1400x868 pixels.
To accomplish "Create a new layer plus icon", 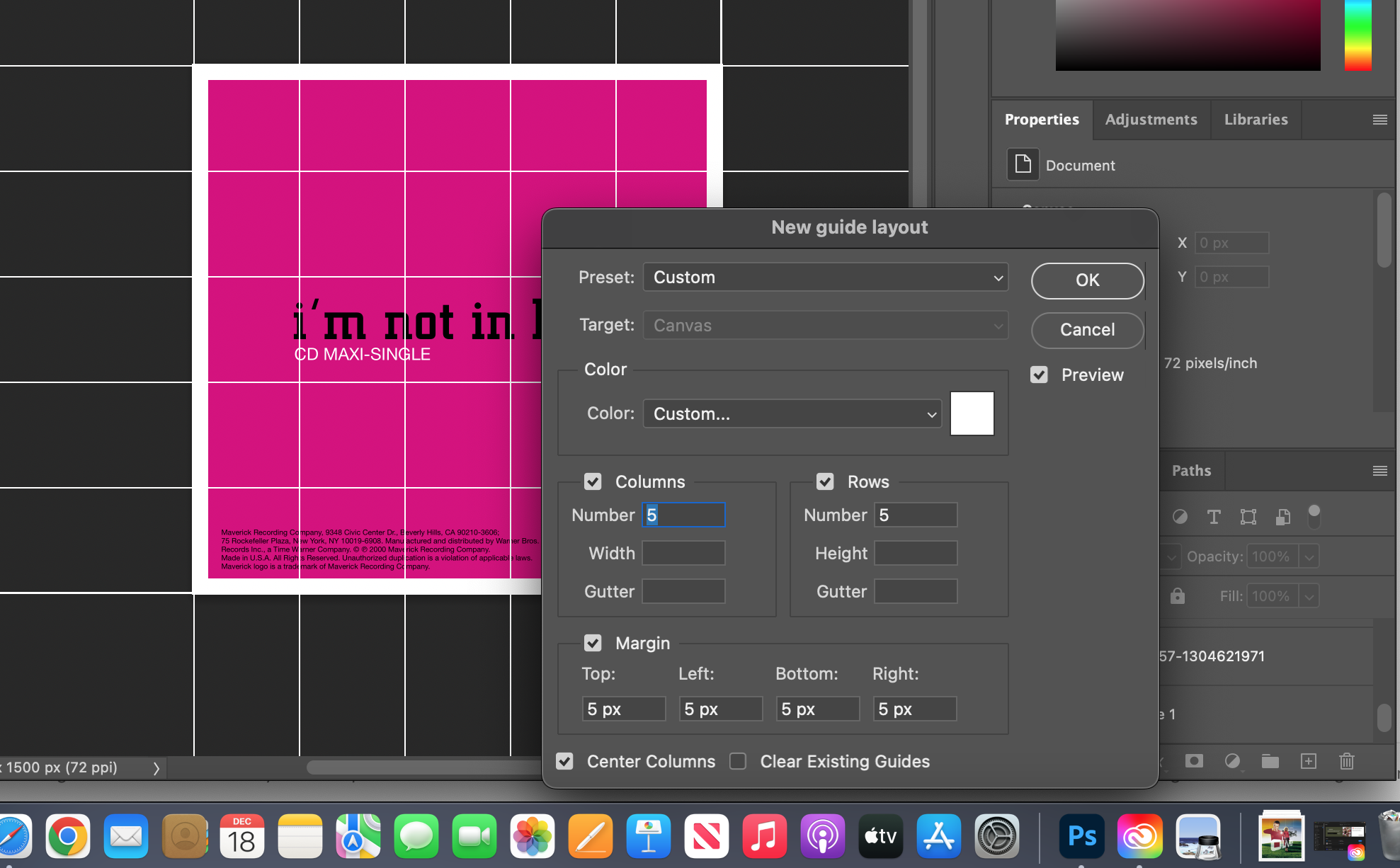I will [x=1309, y=761].
